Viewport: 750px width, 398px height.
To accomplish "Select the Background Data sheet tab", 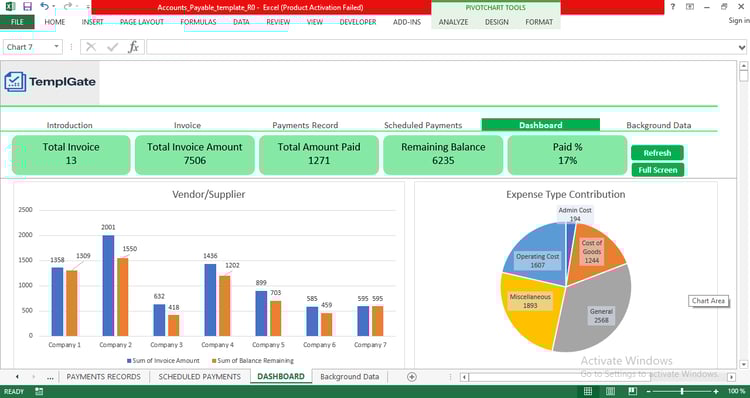I will click(349, 377).
